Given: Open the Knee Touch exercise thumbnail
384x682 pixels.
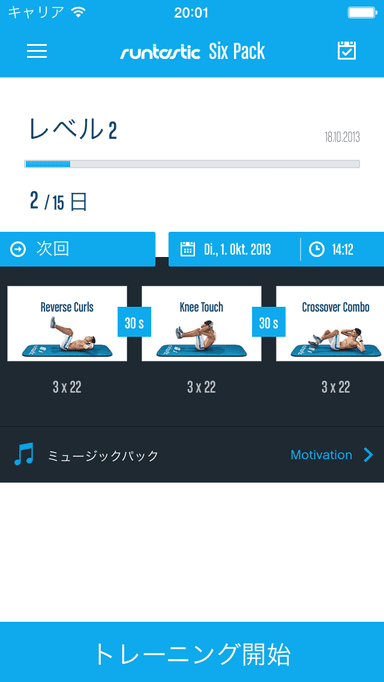Looking at the screenshot, I should click(201, 323).
